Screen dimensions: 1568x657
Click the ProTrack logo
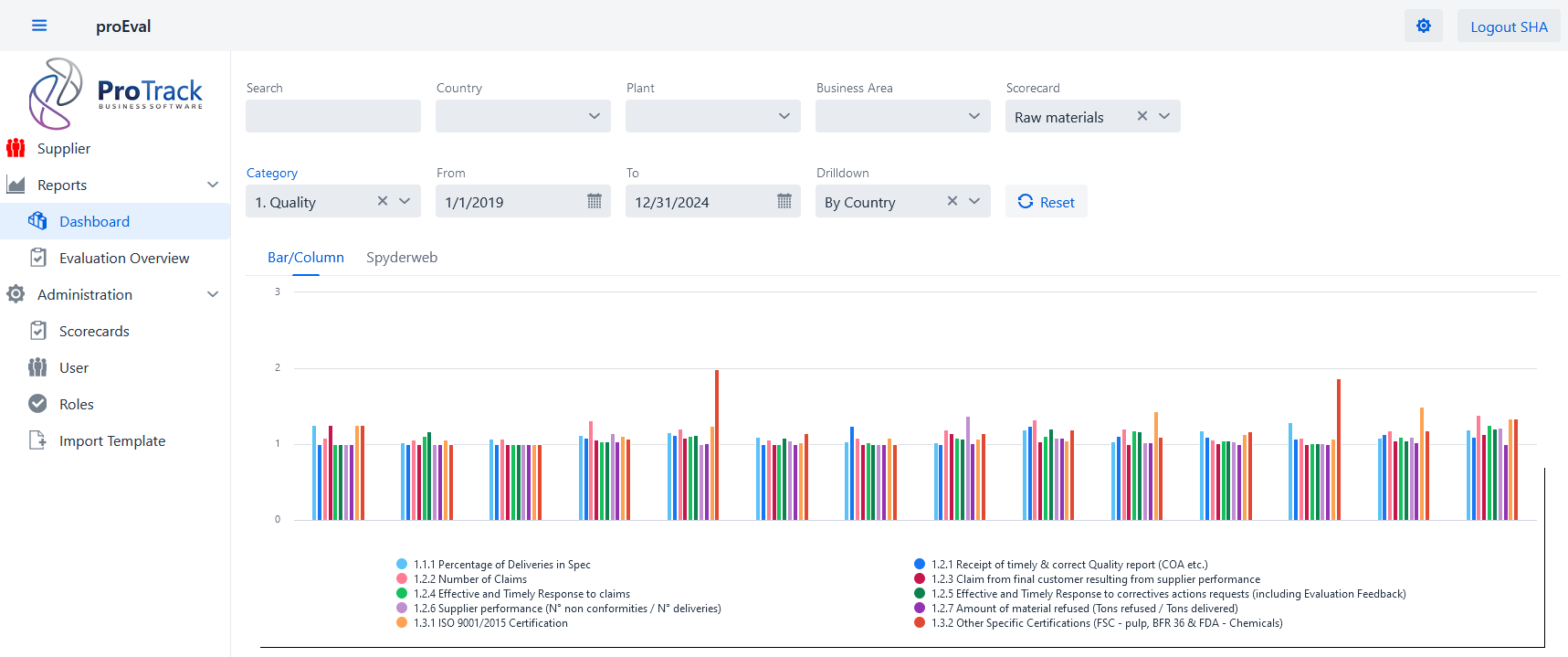(x=116, y=94)
